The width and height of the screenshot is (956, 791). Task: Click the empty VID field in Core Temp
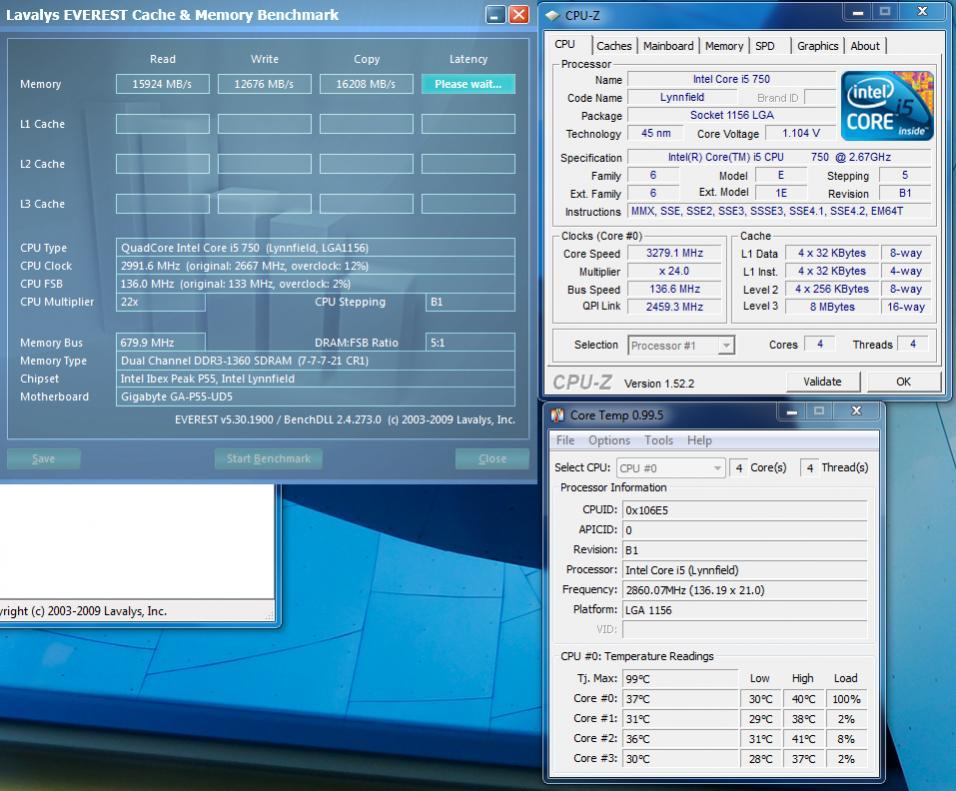[x=744, y=629]
